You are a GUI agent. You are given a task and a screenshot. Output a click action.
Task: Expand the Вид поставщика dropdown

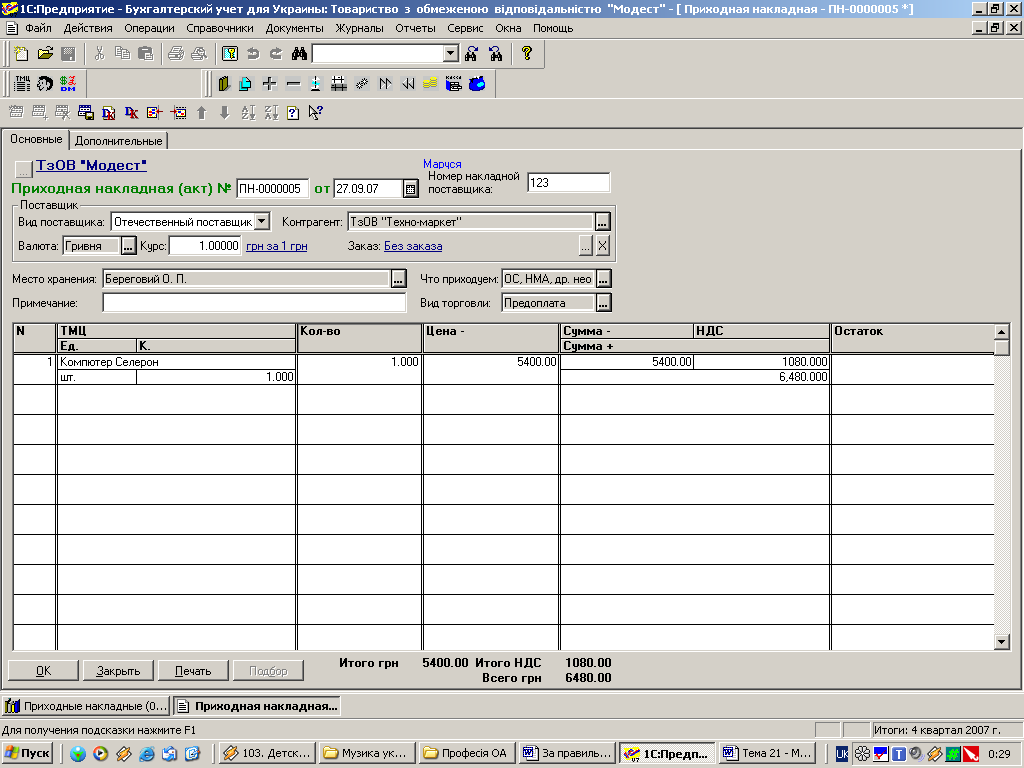(261, 221)
